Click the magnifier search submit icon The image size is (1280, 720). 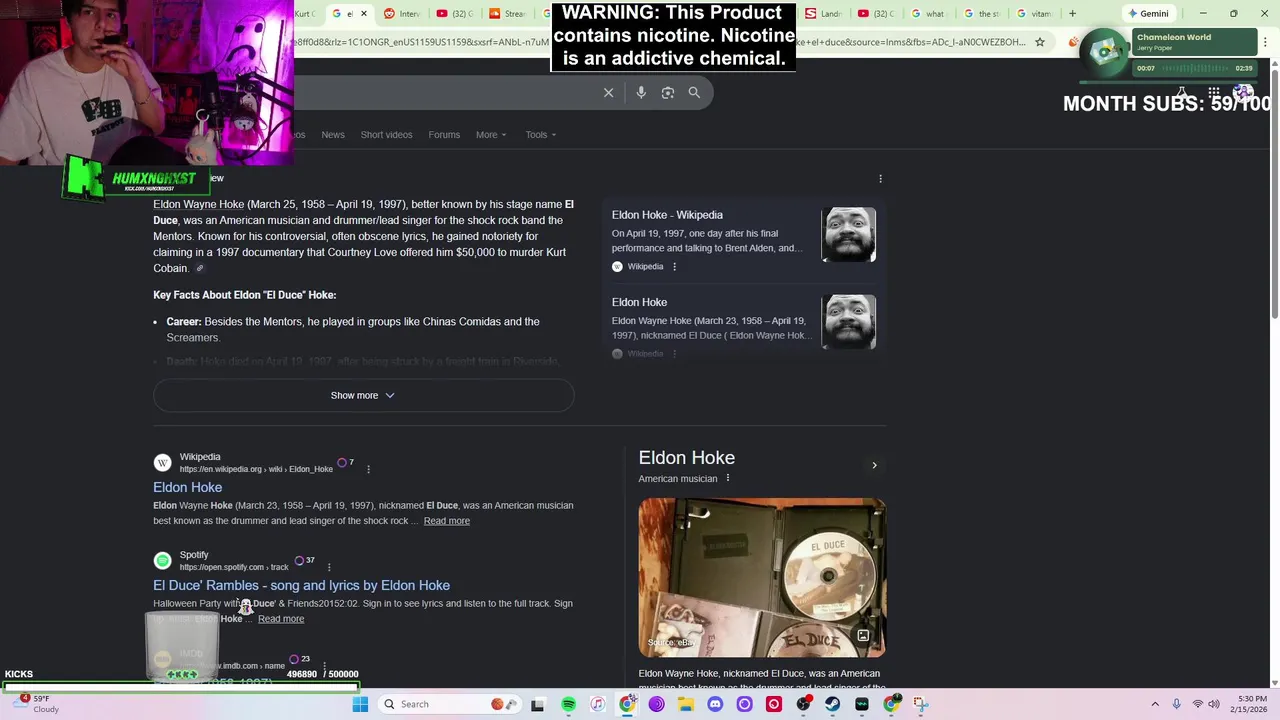[x=694, y=92]
